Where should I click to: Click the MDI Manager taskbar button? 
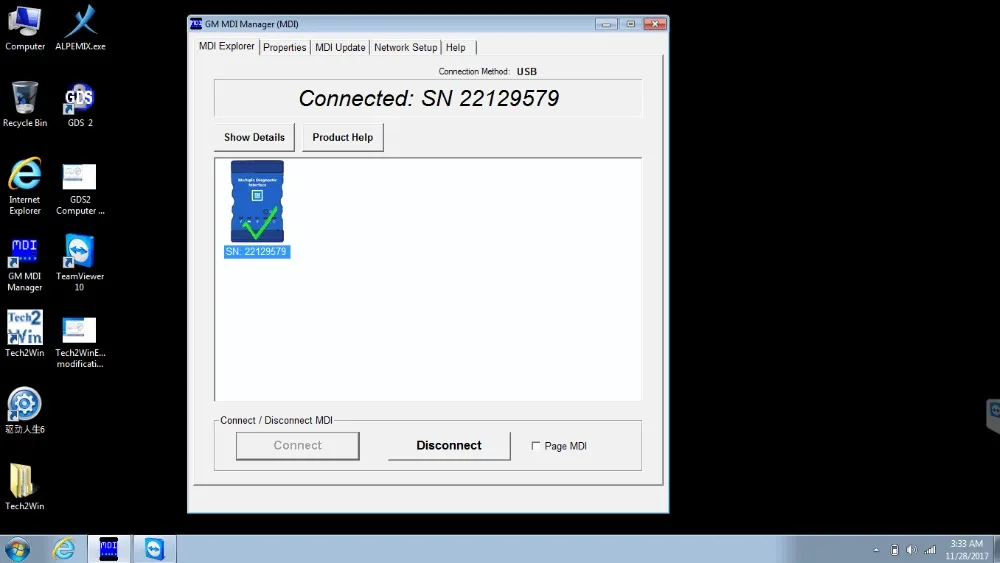point(108,549)
